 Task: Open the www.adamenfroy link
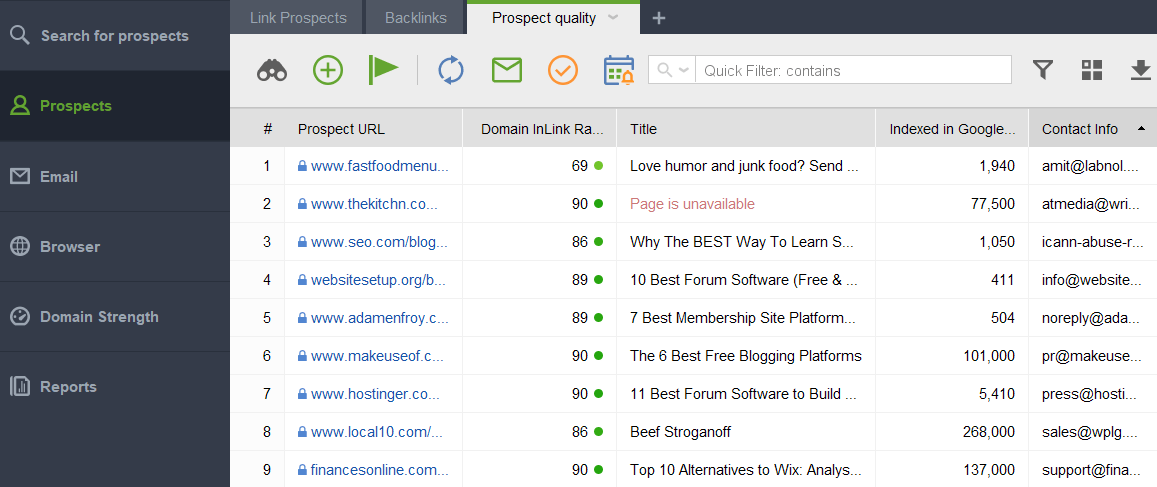tap(379, 318)
